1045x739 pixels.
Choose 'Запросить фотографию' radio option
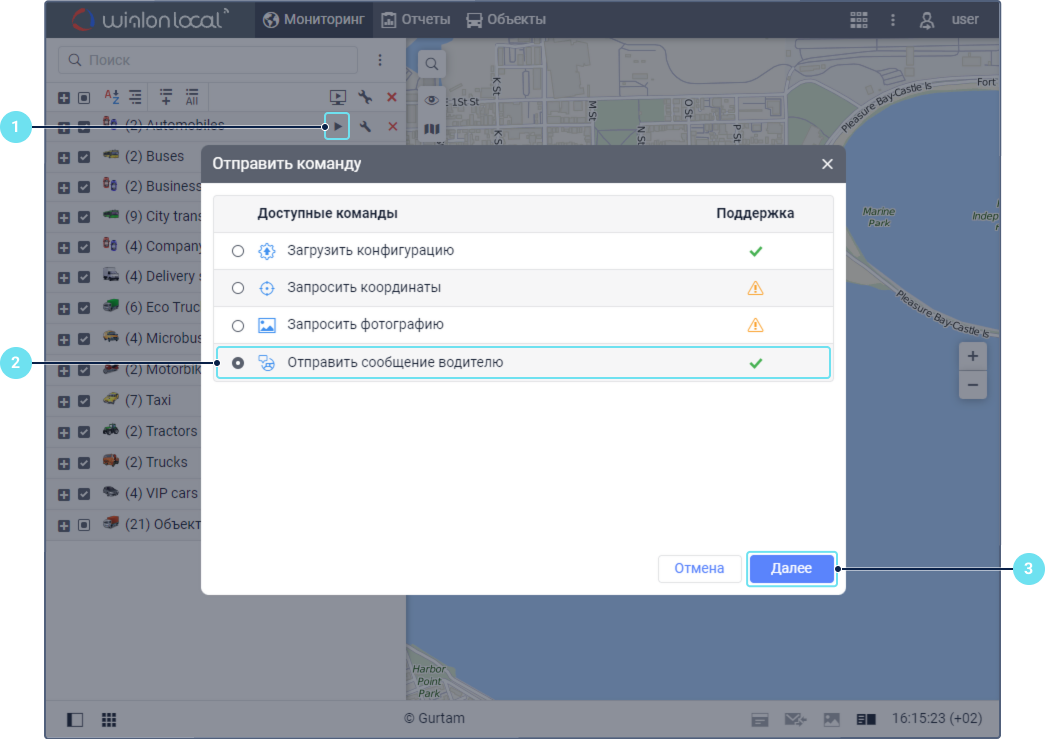tap(238, 325)
